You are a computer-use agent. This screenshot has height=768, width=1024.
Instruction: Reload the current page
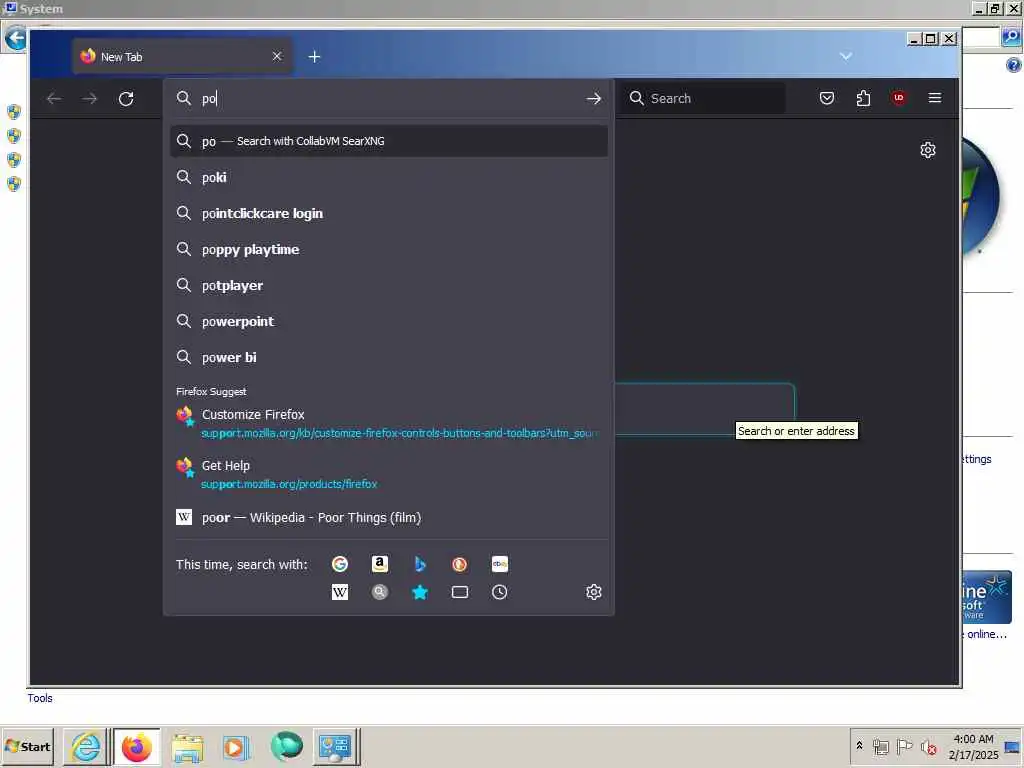click(126, 99)
